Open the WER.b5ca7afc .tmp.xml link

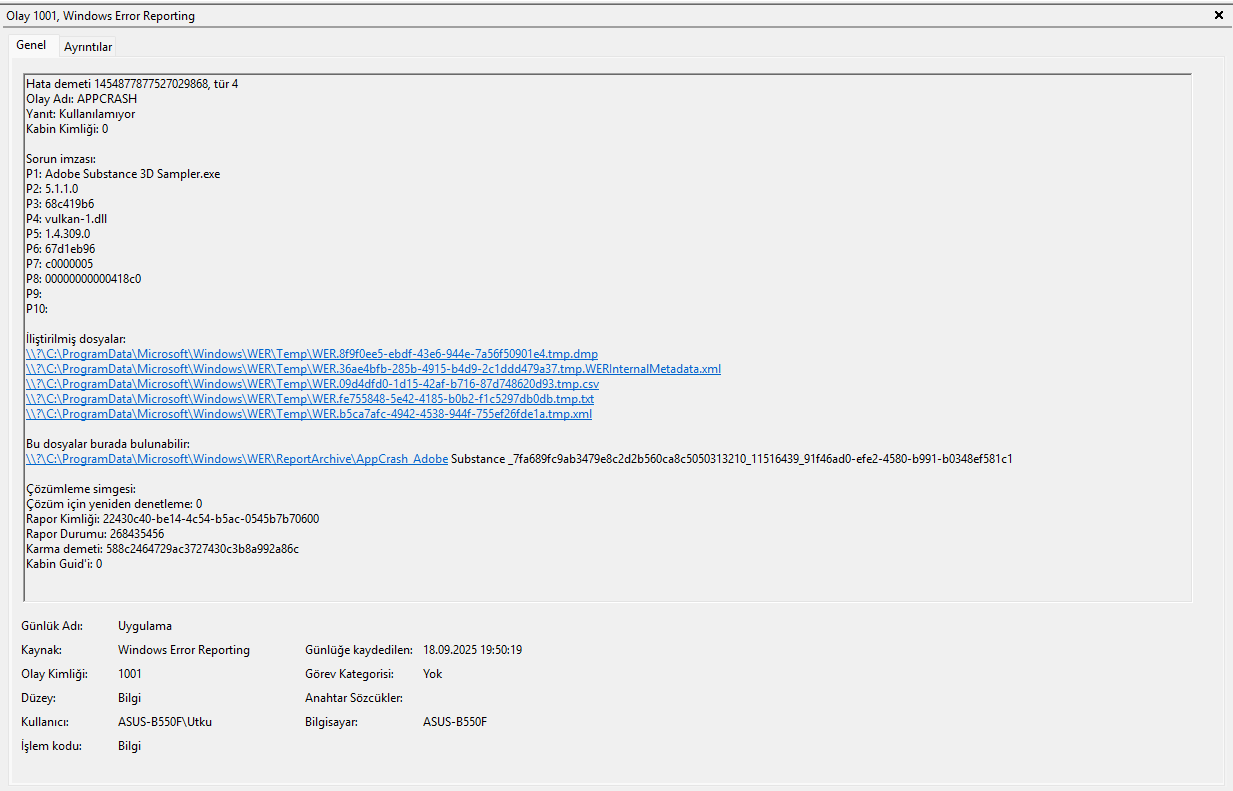point(308,414)
